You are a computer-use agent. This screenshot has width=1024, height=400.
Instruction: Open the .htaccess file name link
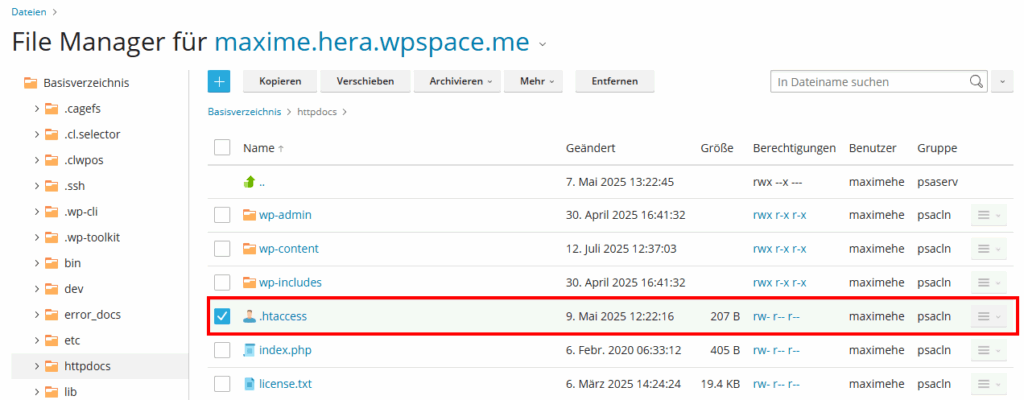click(x=283, y=316)
